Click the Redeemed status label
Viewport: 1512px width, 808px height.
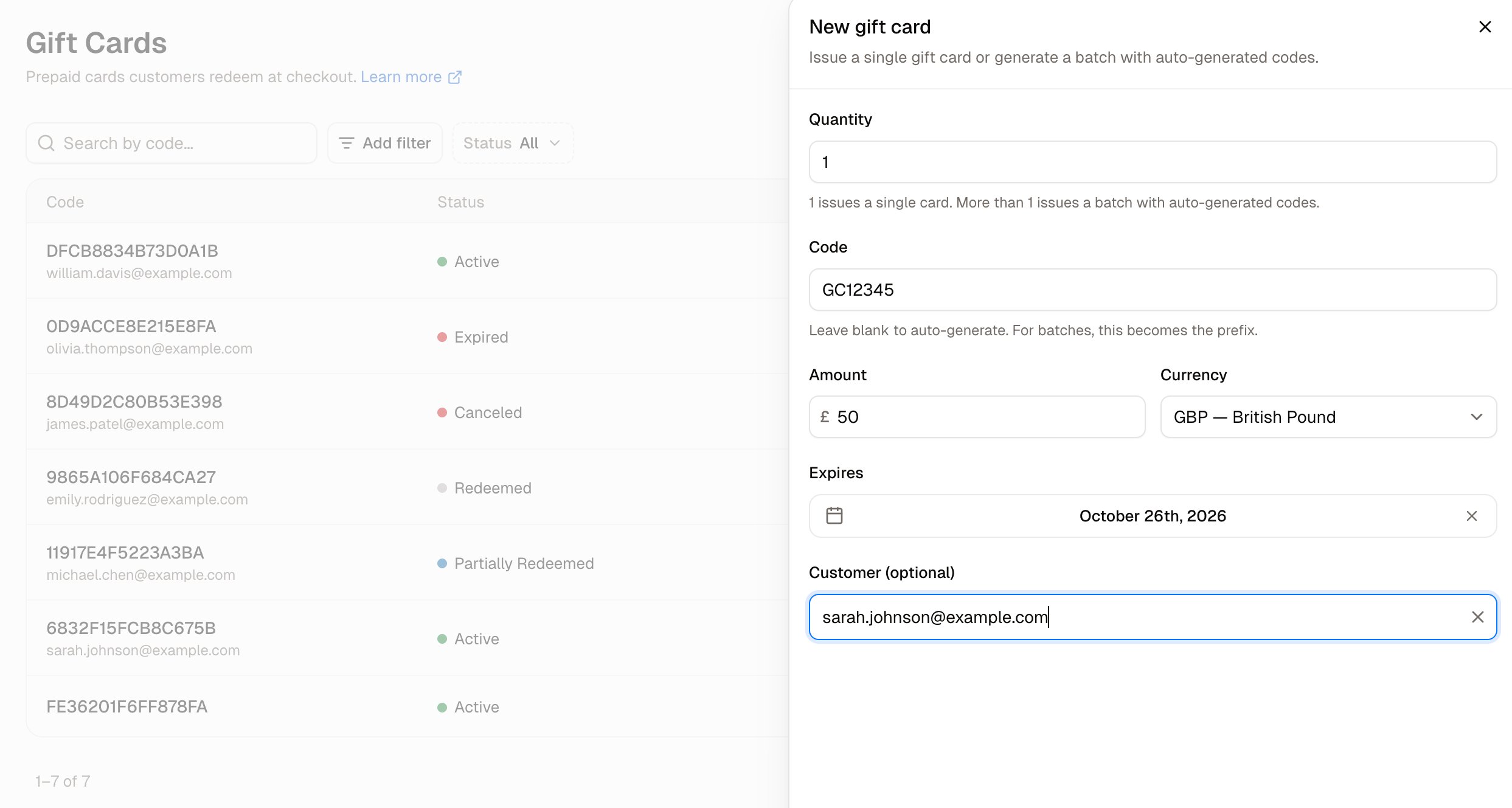coord(493,488)
